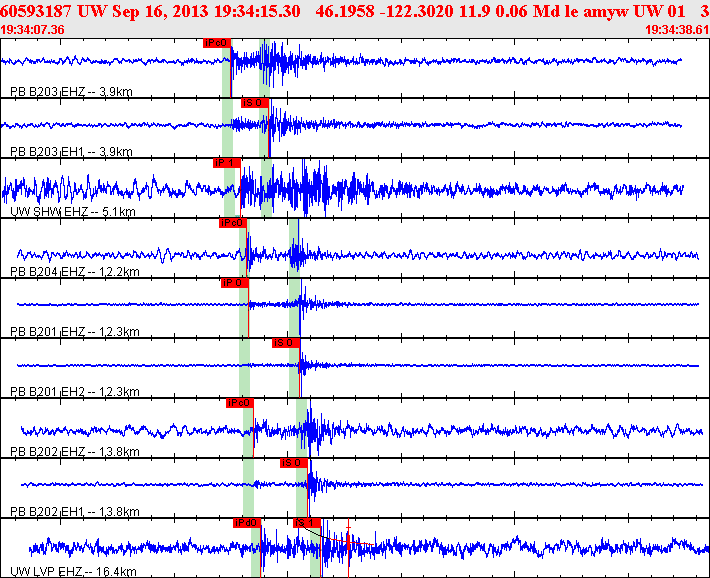This screenshot has width=710, height=578.
Task: Click the red coda duration marker on LVP
Action: tap(348, 548)
